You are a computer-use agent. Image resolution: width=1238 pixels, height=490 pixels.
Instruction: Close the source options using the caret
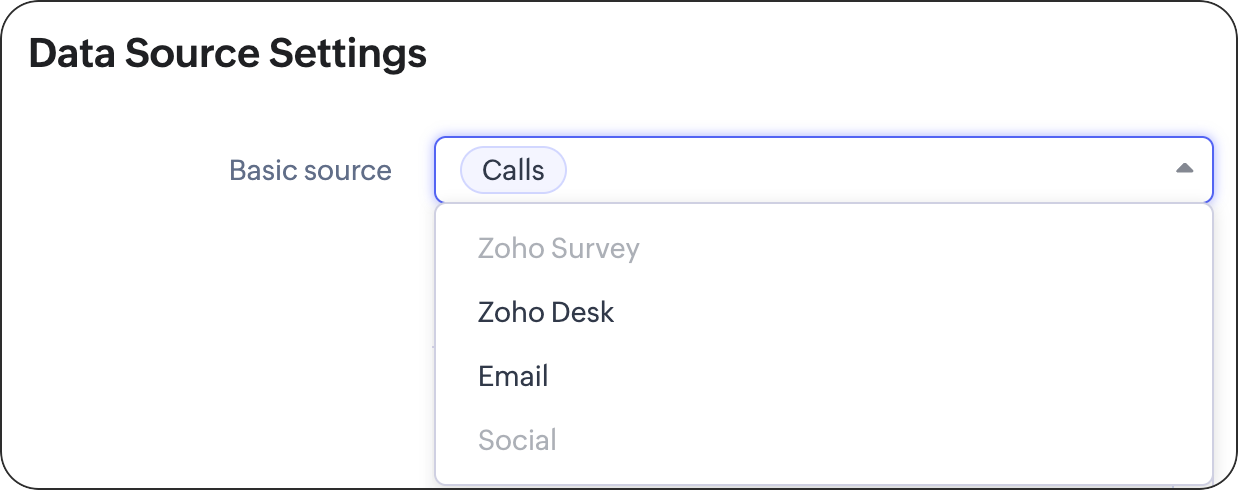pos(1184,169)
